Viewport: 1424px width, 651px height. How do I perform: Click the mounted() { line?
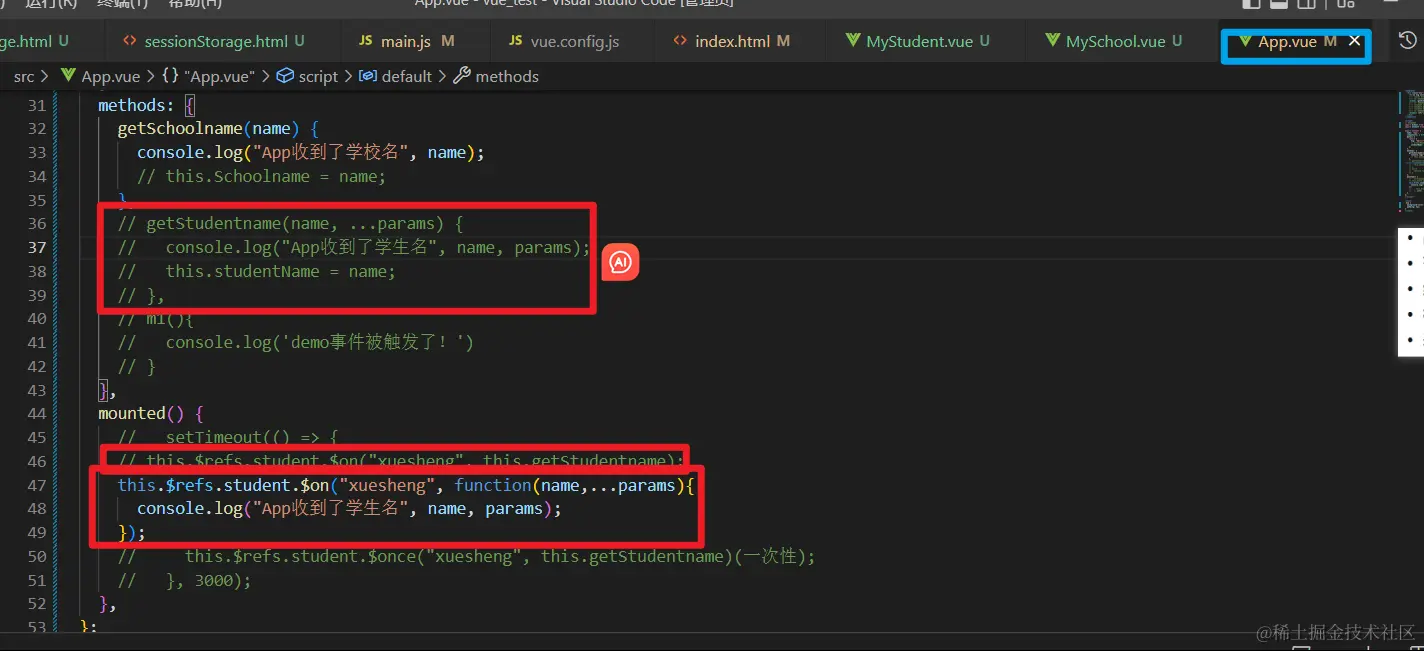(x=151, y=413)
